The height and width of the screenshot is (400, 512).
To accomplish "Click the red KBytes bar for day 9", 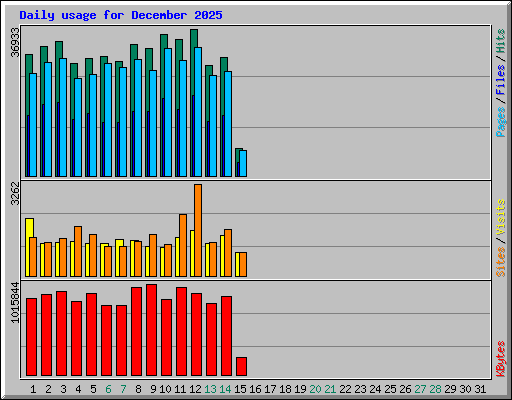I will click(151, 330).
